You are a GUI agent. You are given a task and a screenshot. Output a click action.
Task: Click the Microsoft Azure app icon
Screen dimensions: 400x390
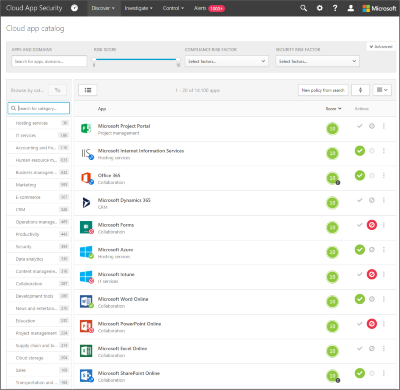pos(86,252)
